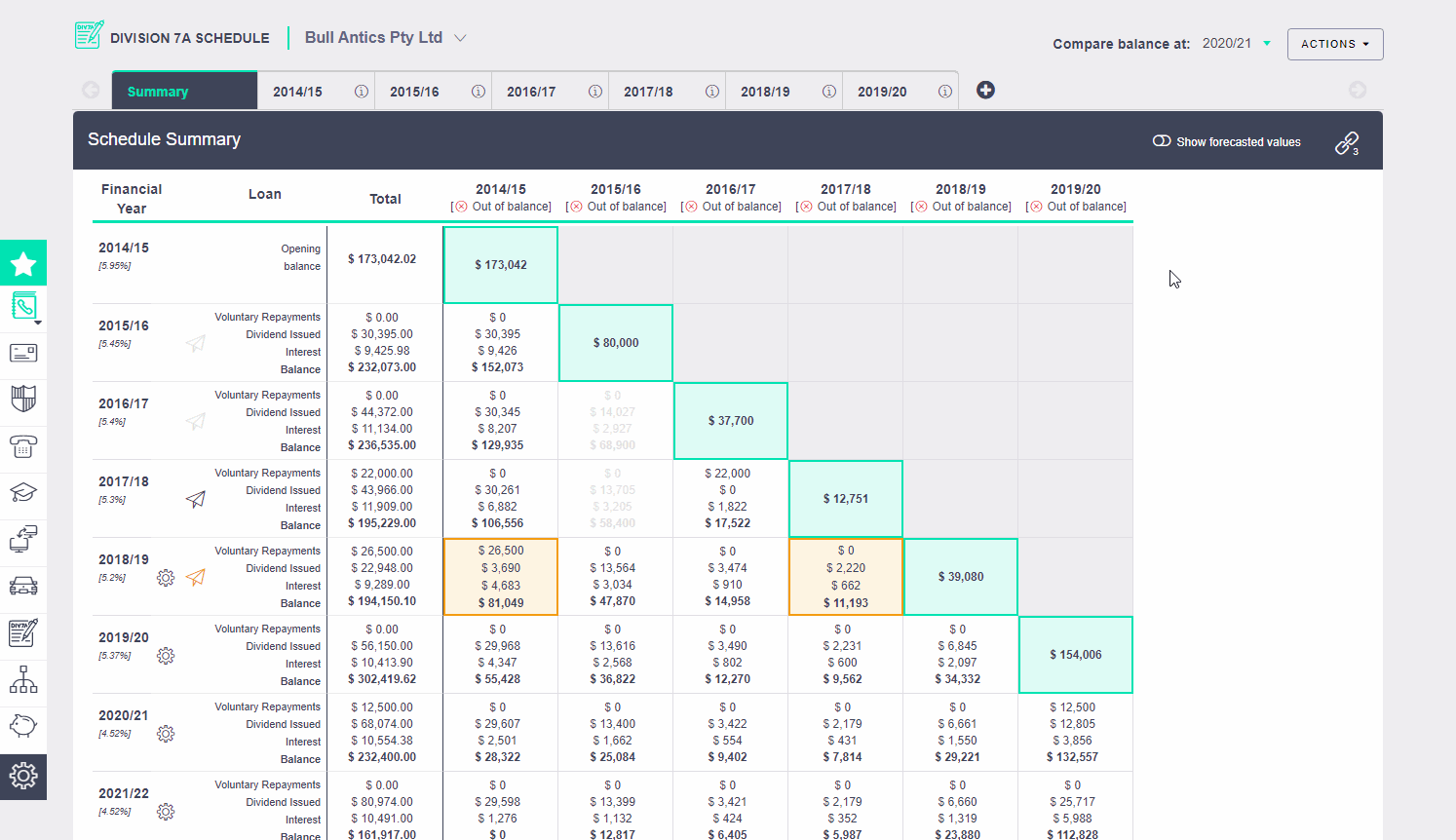
Task: Click info icon on 2016/17 tab
Action: click(595, 92)
